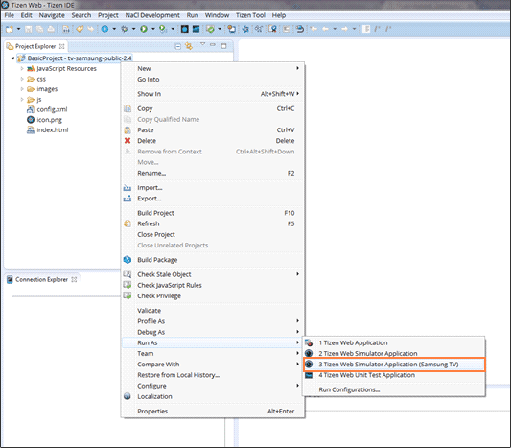Open the NaCl Development menu

[x=152, y=15]
